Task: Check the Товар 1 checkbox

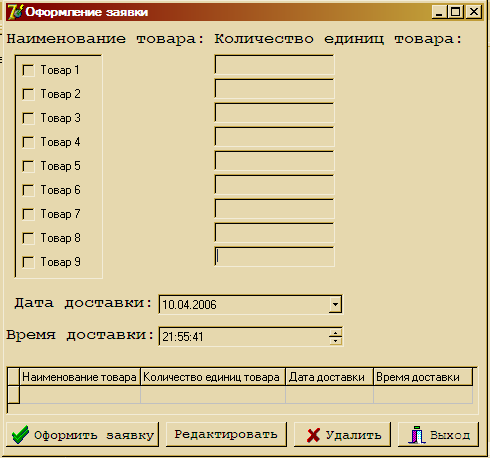Action: click(x=28, y=70)
